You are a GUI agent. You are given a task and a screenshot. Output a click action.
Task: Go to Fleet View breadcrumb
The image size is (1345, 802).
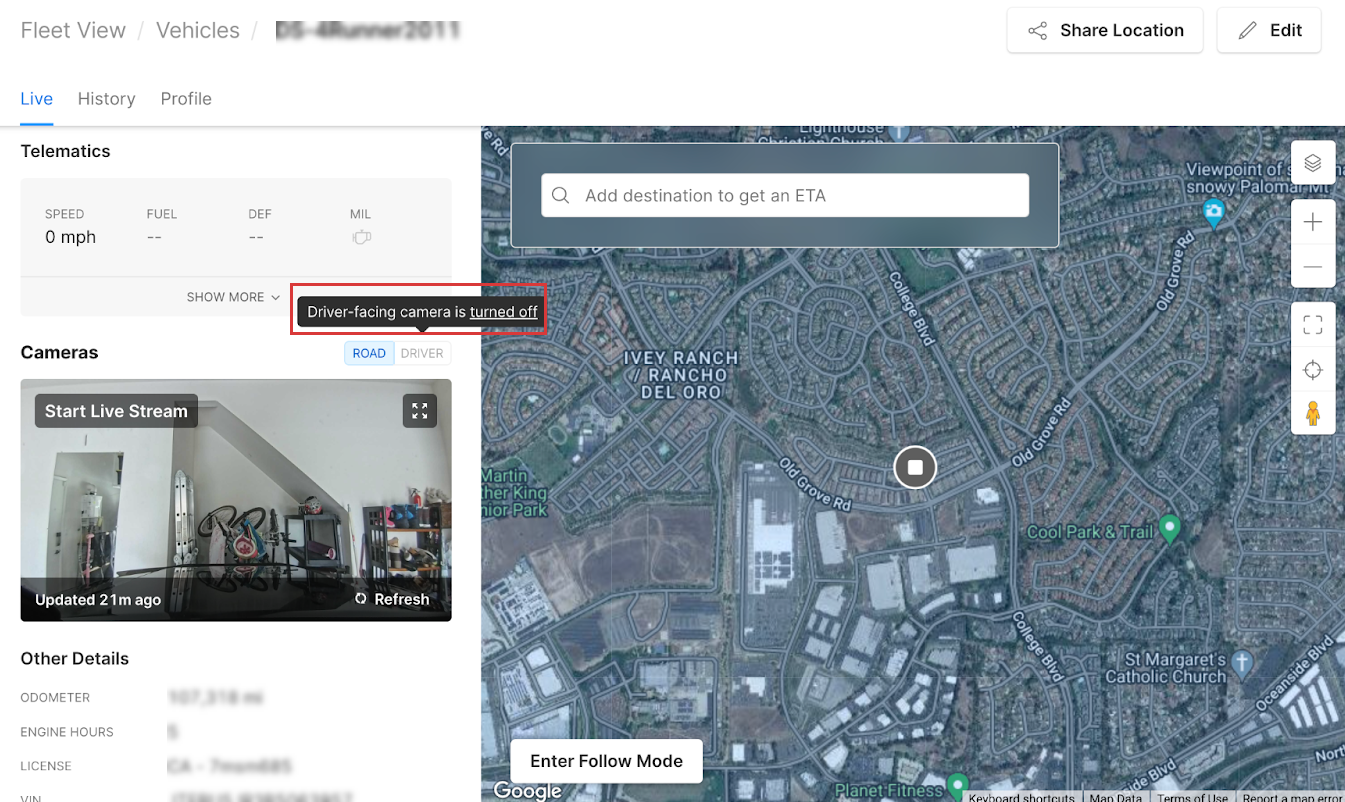coord(73,30)
